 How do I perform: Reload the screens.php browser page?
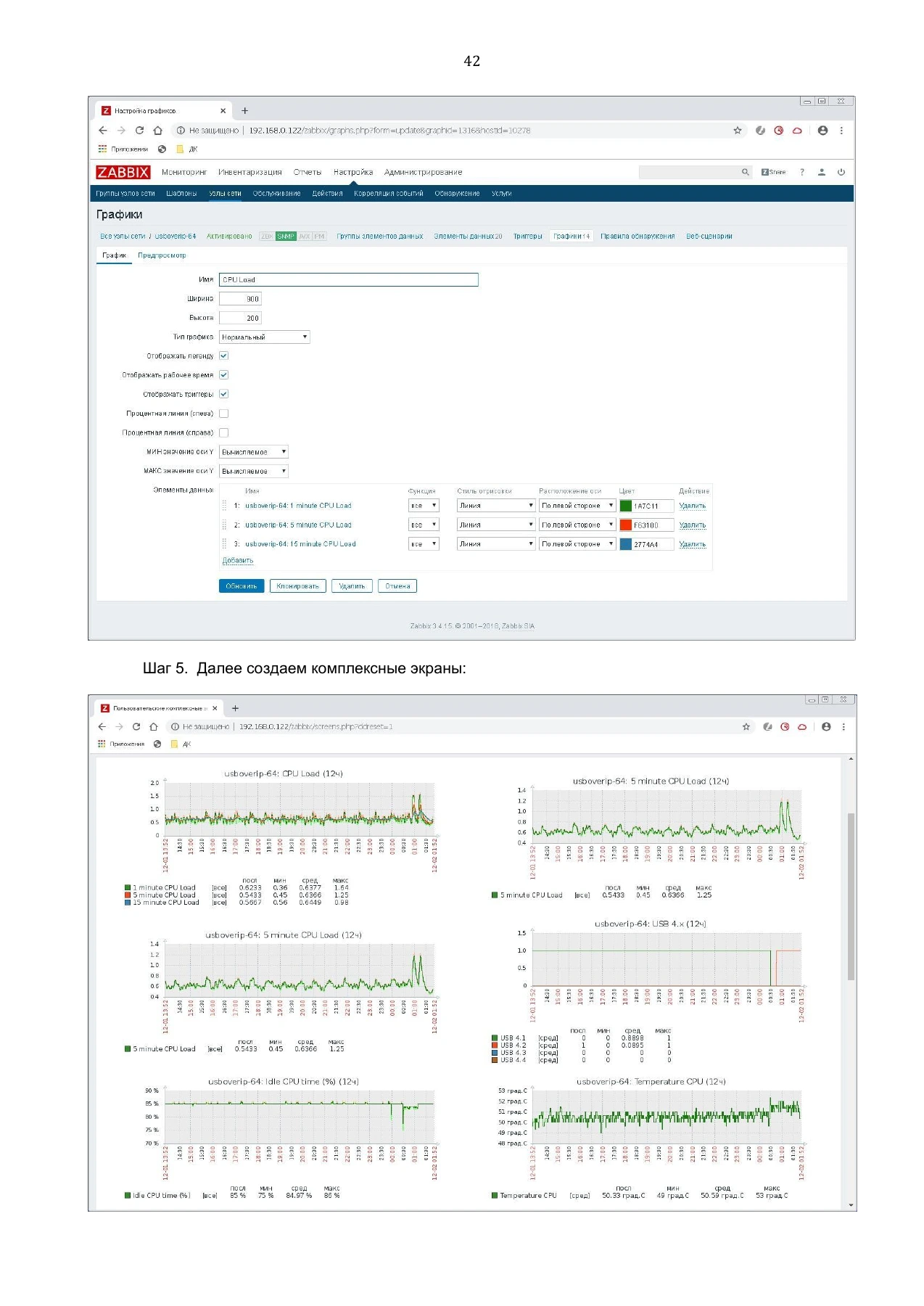[x=136, y=726]
